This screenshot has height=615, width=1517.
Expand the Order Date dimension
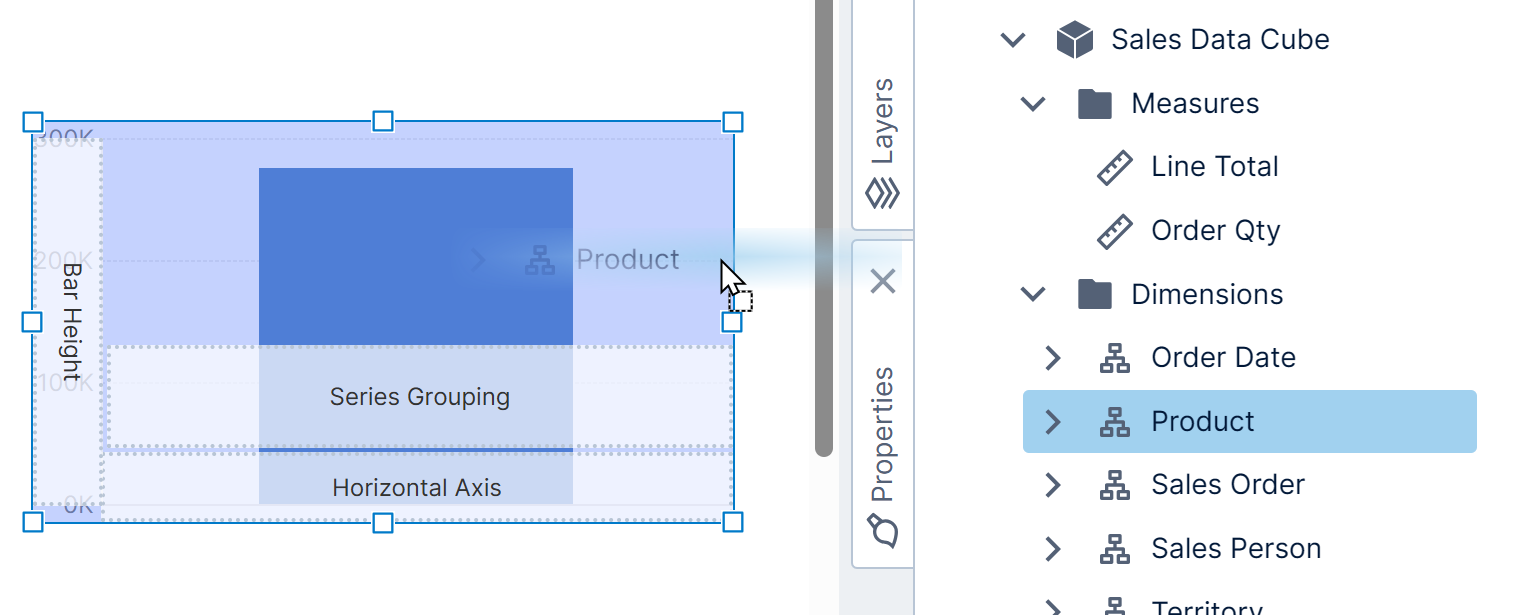click(1052, 358)
